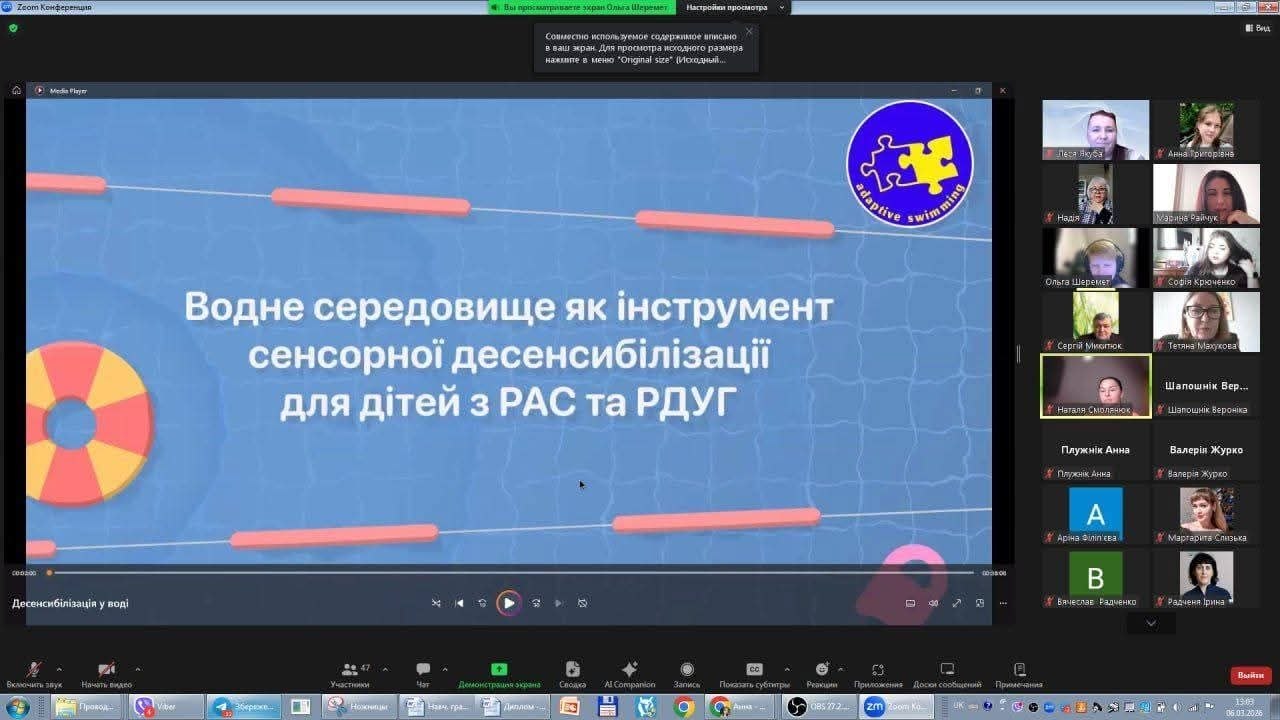
Task: Start recording with the Запись icon
Action: click(687, 671)
